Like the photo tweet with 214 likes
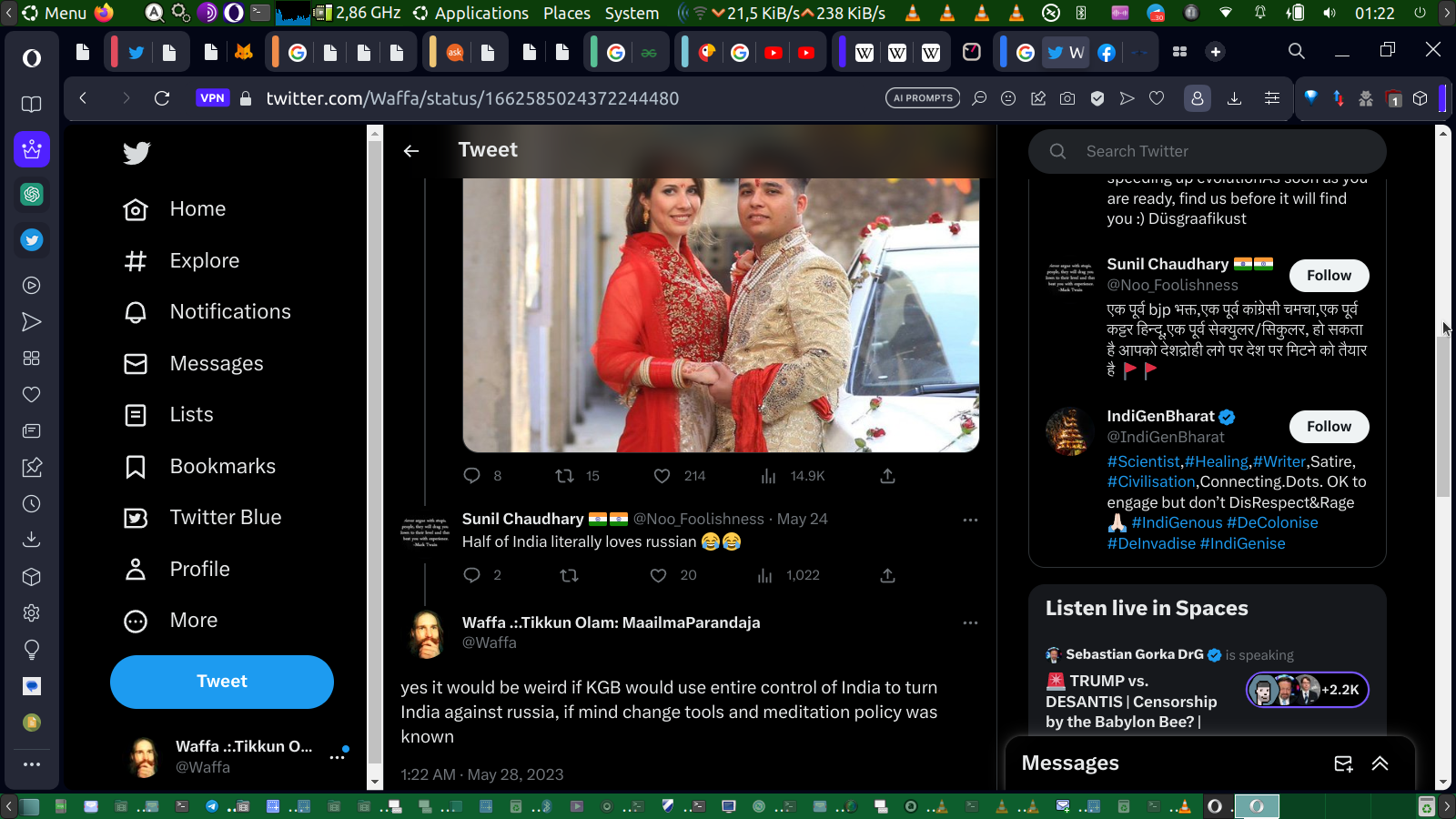 (x=662, y=476)
